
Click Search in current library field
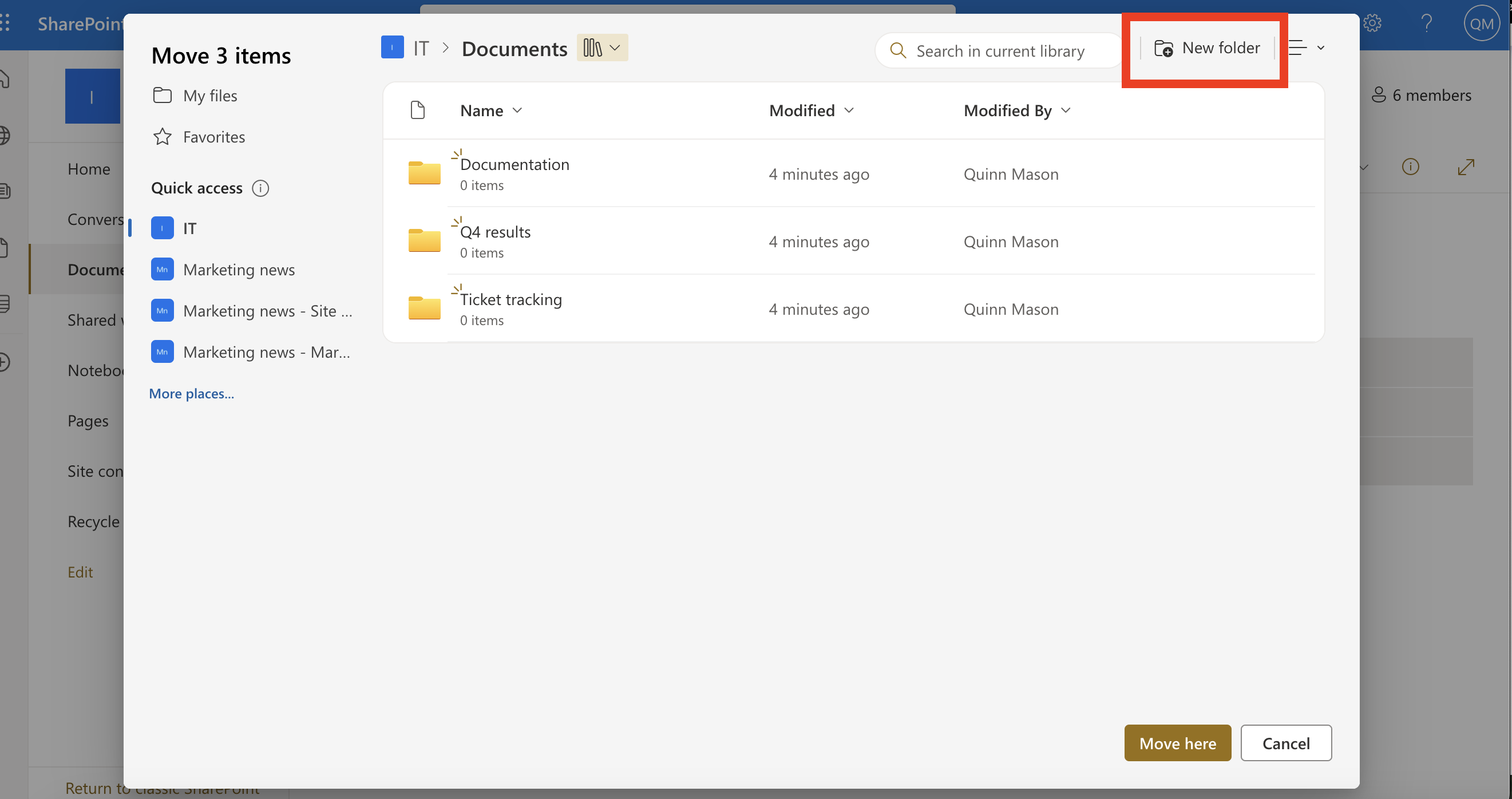point(1000,51)
